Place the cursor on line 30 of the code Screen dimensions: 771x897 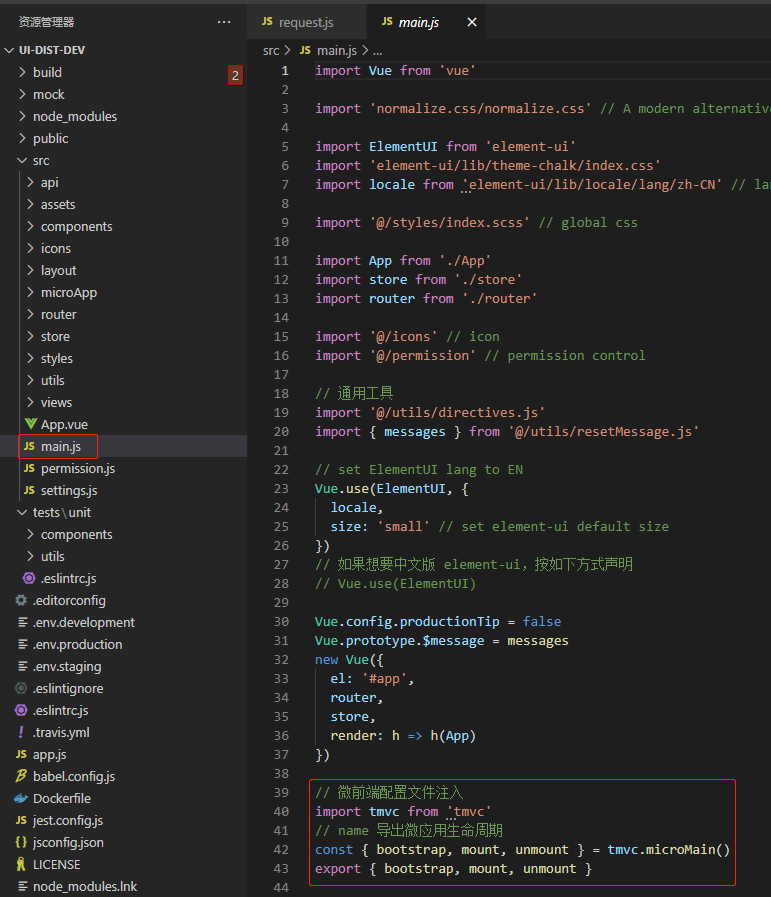pyautogui.click(x=438, y=621)
